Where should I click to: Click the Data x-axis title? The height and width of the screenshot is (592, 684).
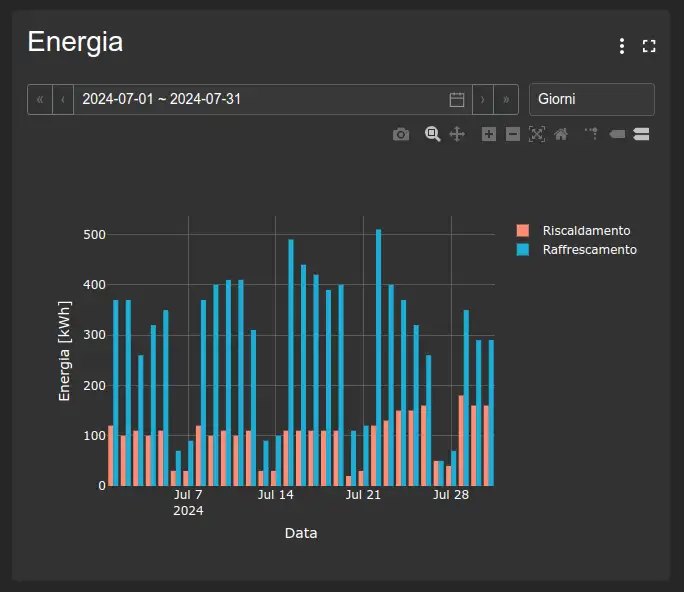[x=301, y=533]
